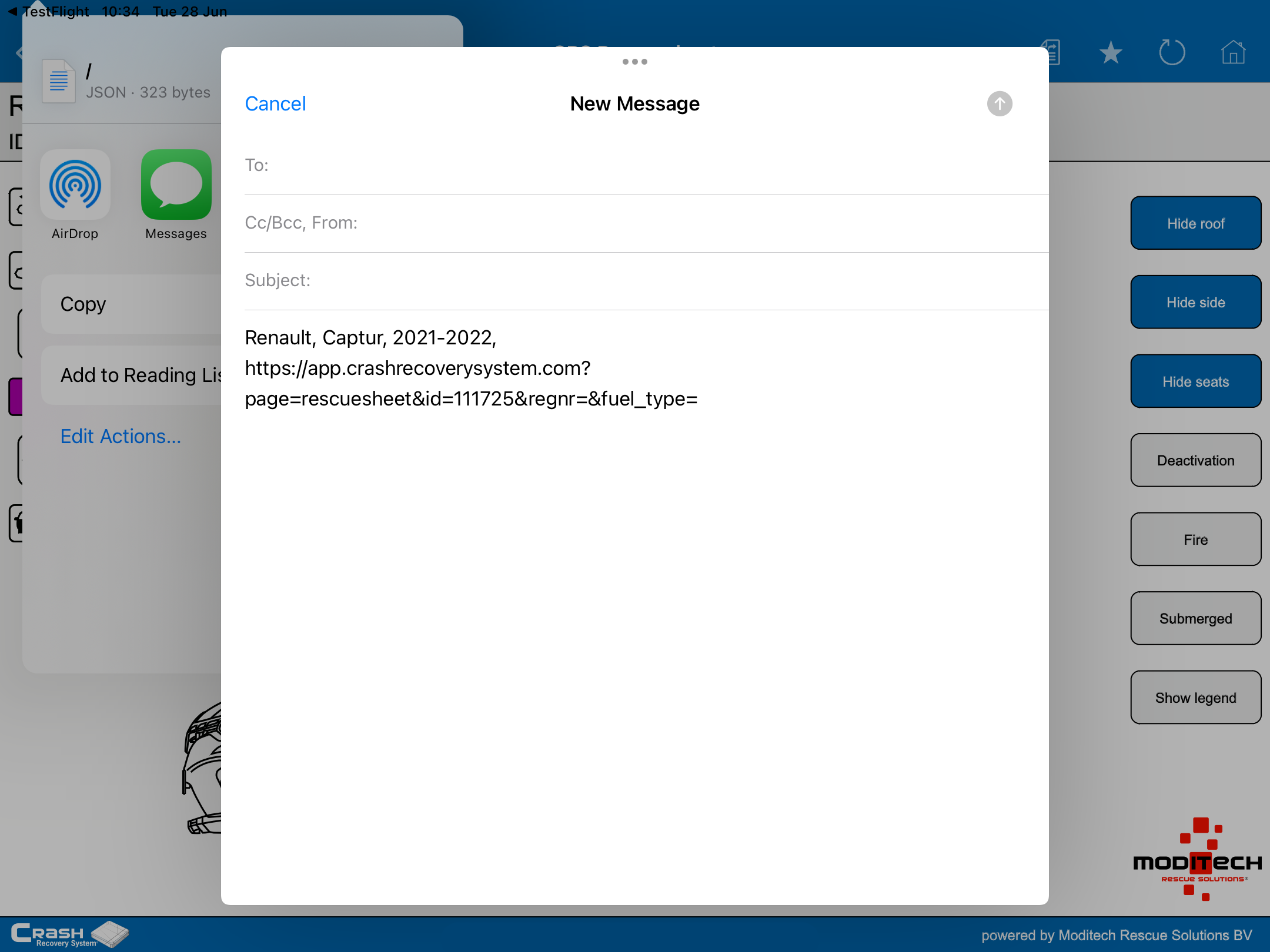Click the To: recipient field
The height and width of the screenshot is (952, 1270).
647,166
